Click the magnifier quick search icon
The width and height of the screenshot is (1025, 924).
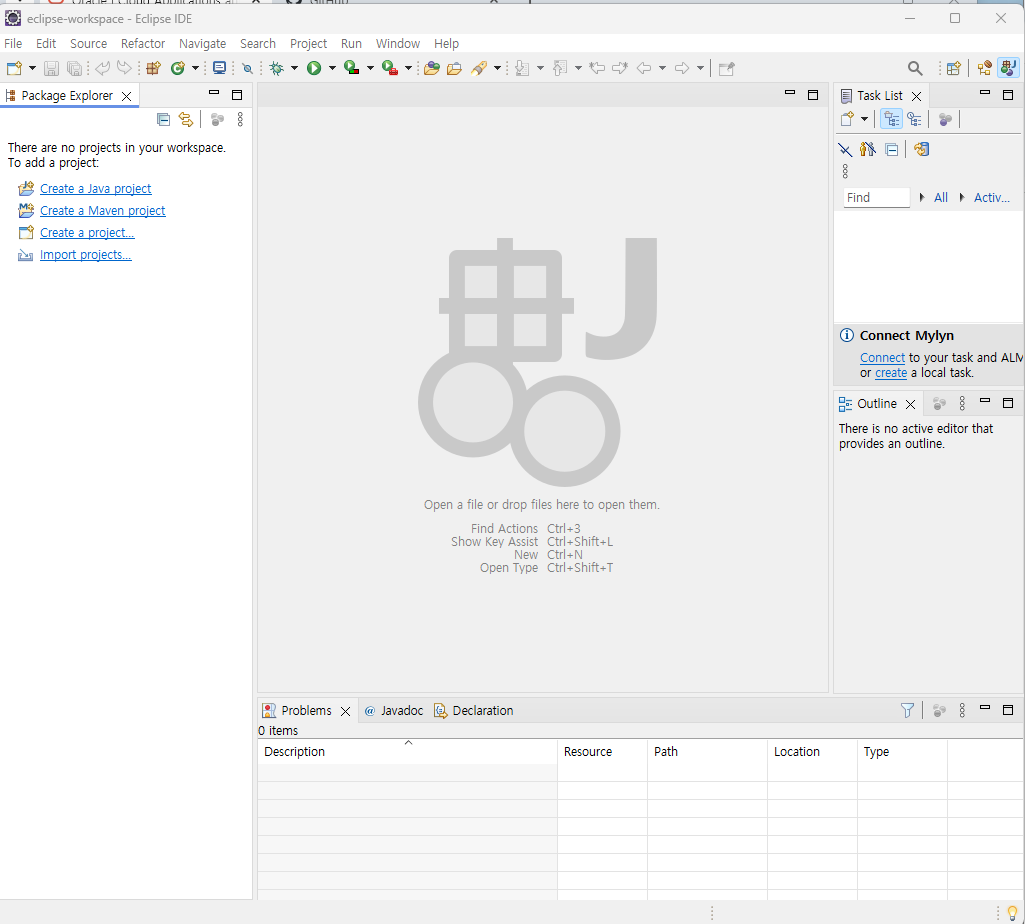[915, 68]
